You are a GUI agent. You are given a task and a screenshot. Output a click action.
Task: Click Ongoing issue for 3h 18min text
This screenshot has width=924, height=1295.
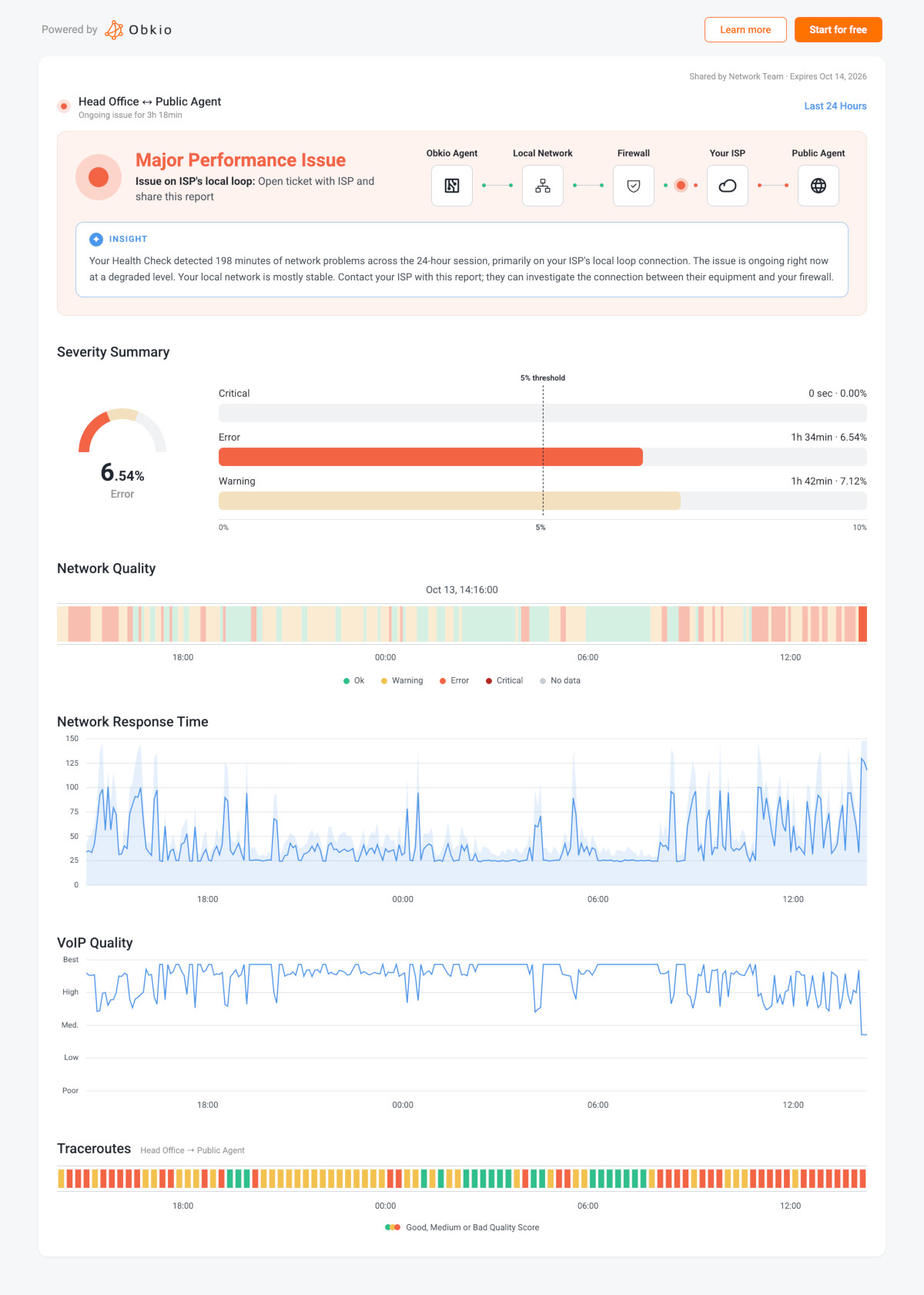pyautogui.click(x=130, y=116)
